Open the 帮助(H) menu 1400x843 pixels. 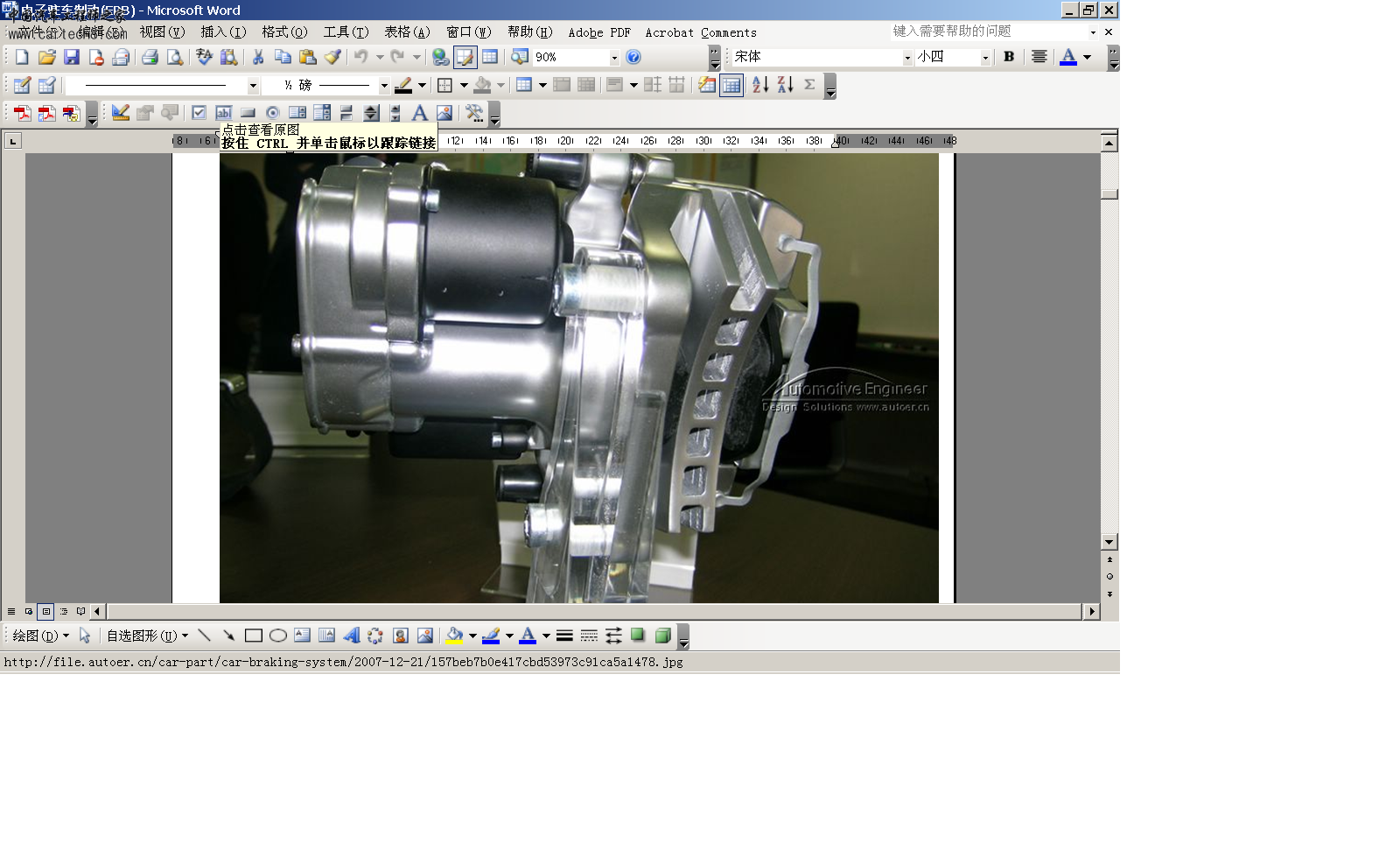pyautogui.click(x=529, y=32)
